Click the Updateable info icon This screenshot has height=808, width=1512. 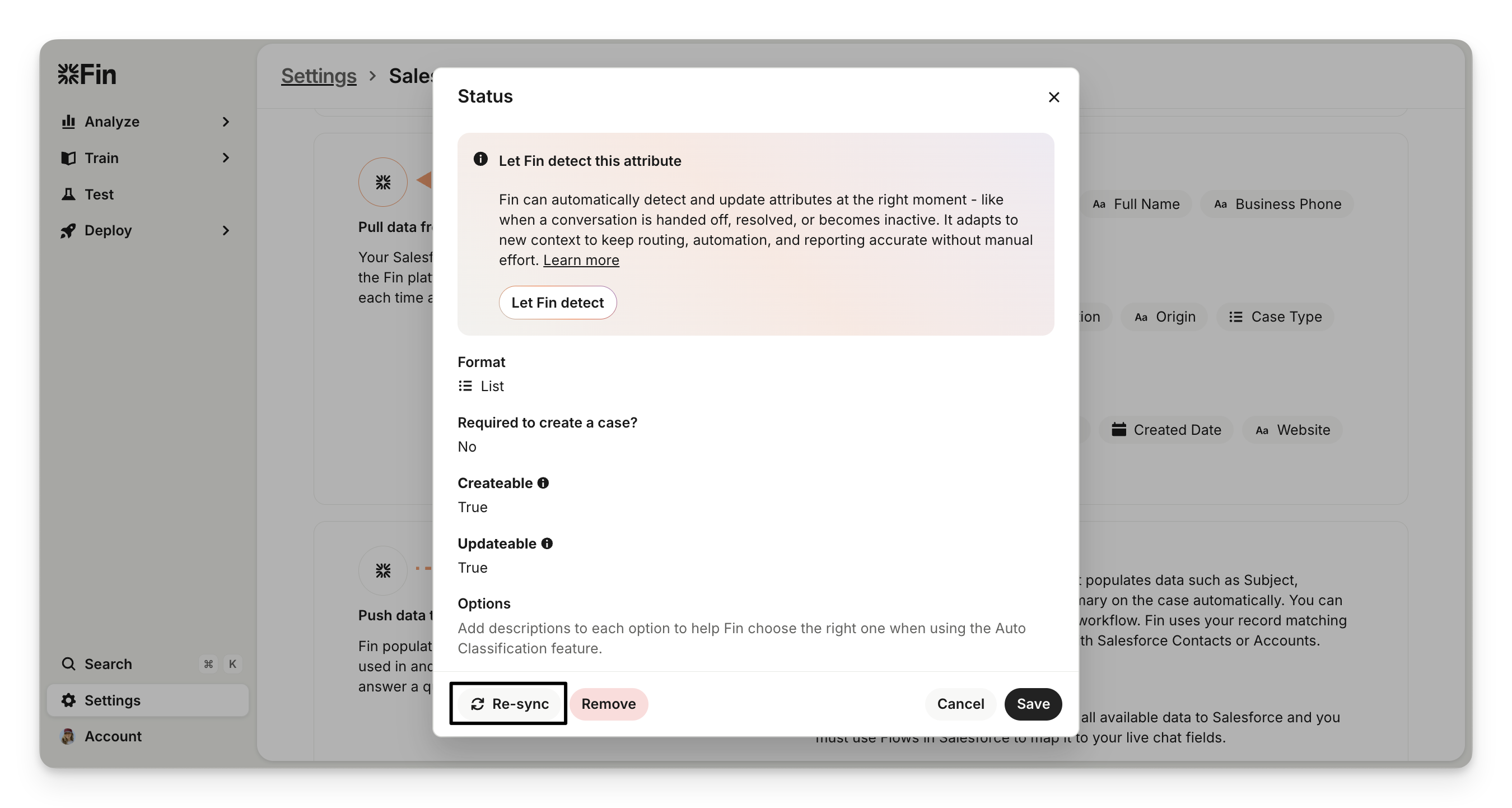click(547, 544)
